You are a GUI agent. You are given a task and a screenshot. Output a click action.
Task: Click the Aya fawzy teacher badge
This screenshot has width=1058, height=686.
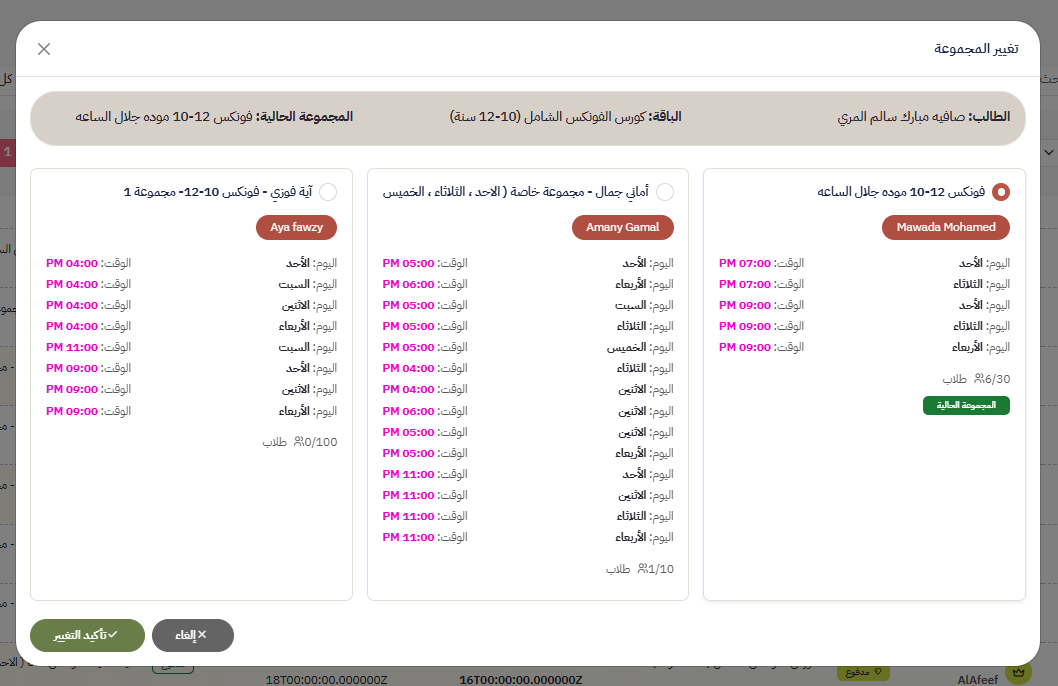[296, 227]
